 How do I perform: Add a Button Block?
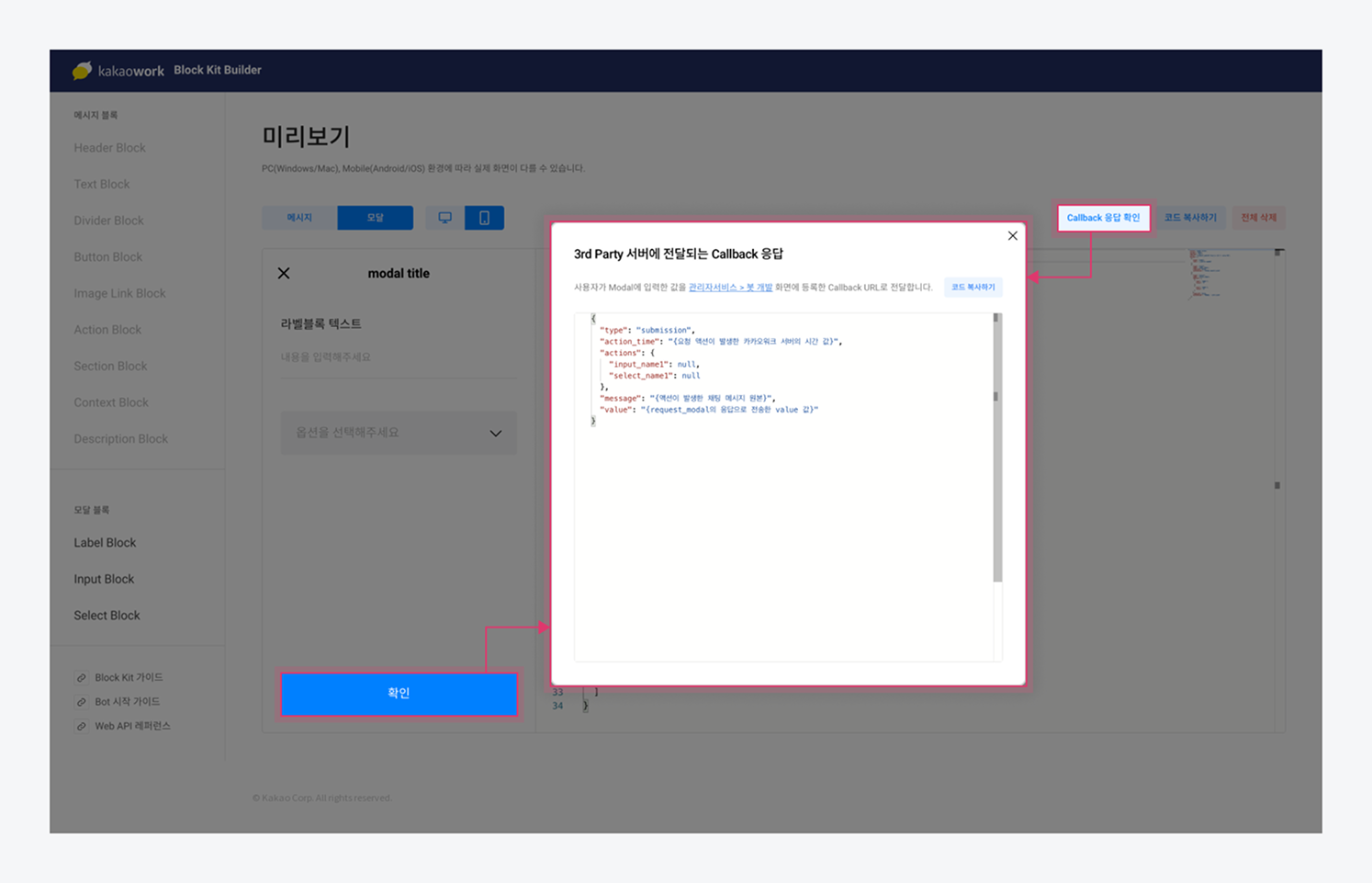[107, 257]
